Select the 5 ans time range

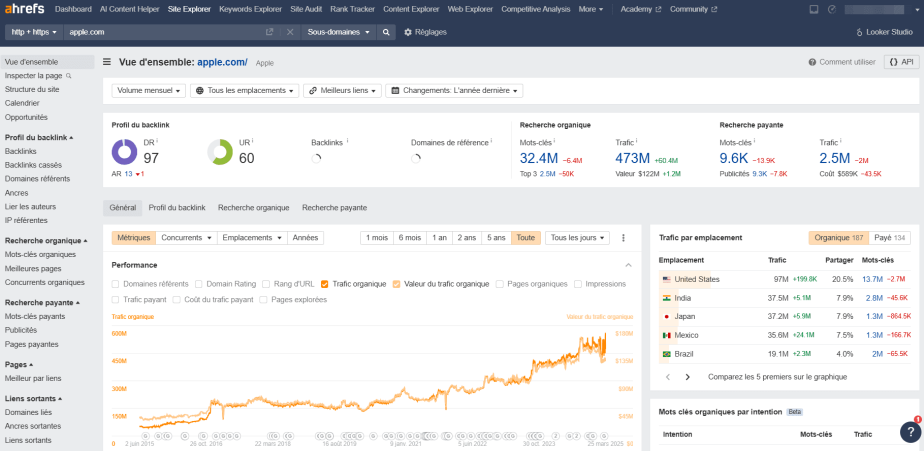[496, 238]
